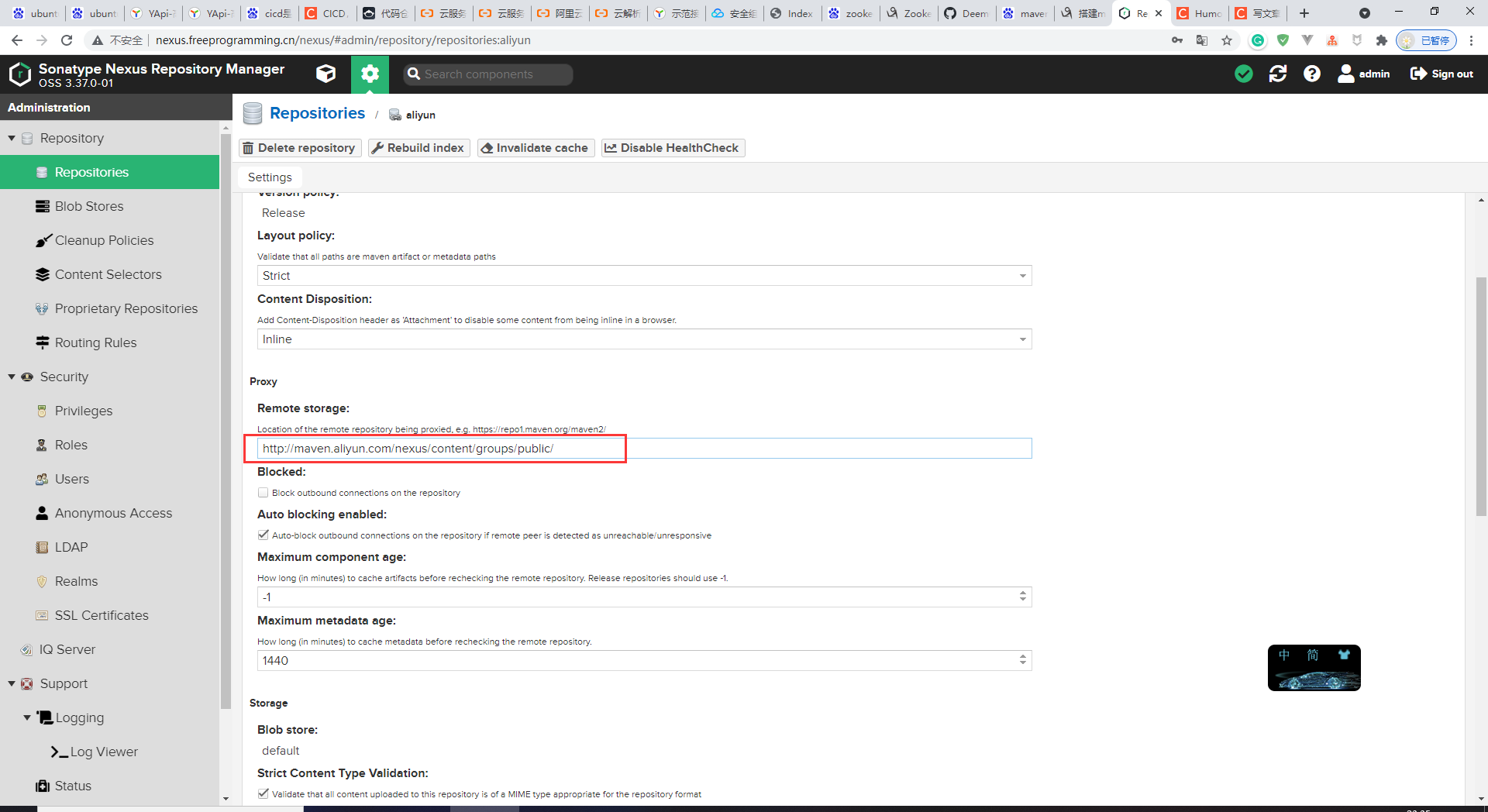Click Maximum metadata age field

pyautogui.click(x=636, y=661)
